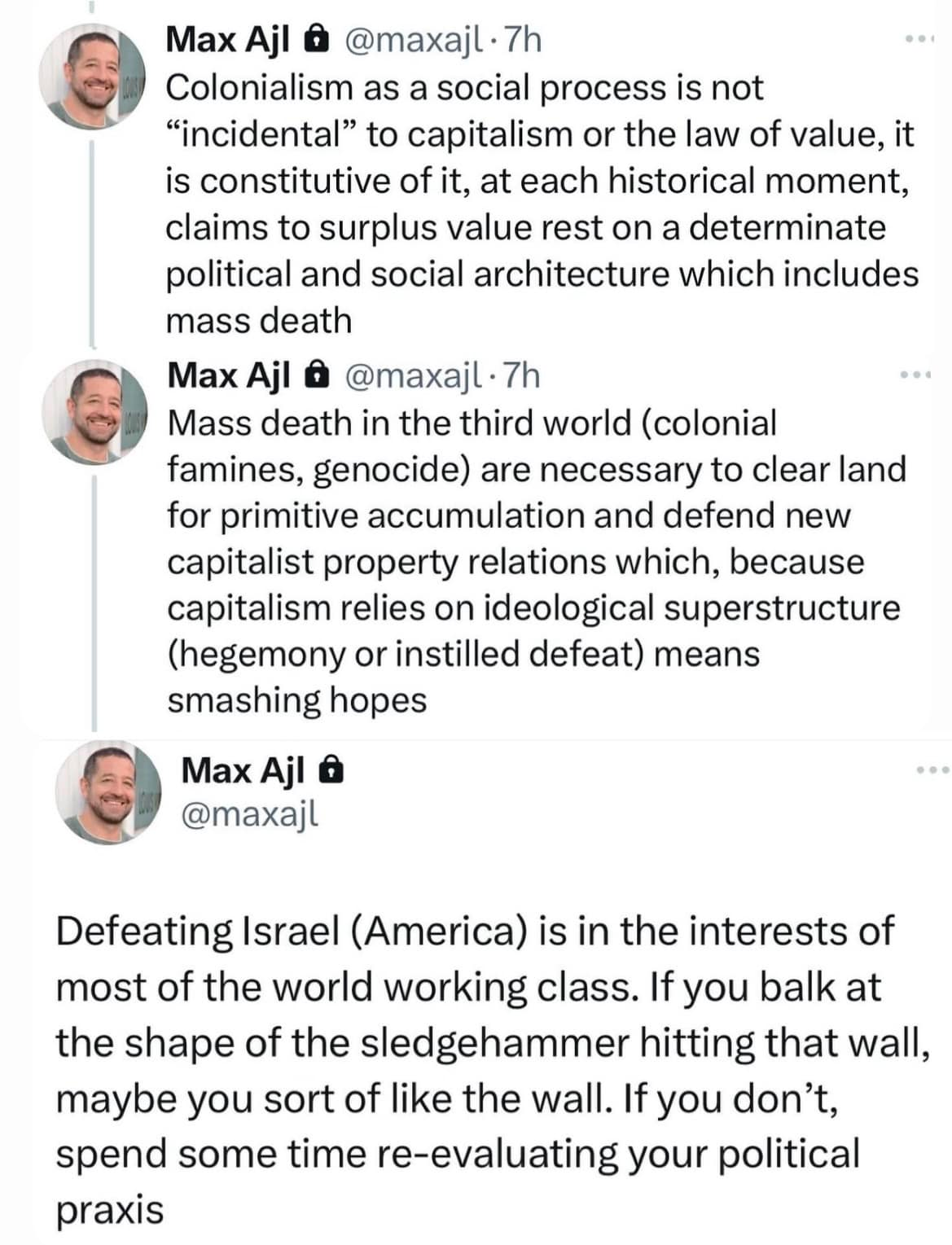952x1245 pixels.
Task: Open profile picture on the Mass death tweet
Action: [x=94, y=413]
